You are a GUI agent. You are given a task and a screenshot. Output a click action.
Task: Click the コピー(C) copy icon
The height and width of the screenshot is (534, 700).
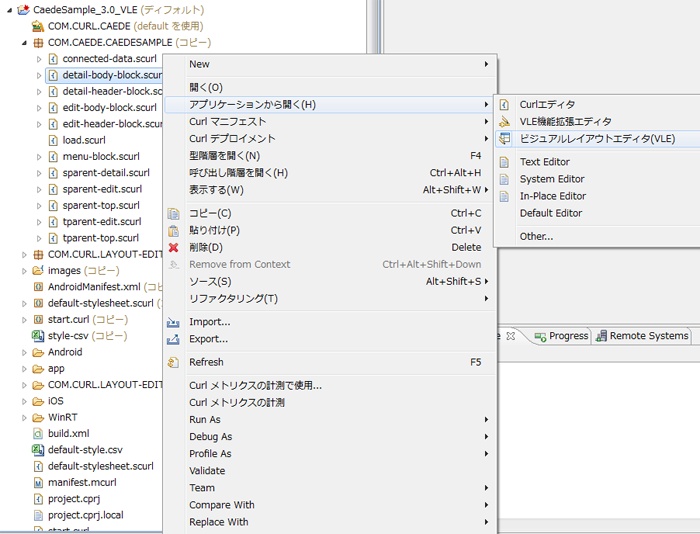(x=174, y=213)
